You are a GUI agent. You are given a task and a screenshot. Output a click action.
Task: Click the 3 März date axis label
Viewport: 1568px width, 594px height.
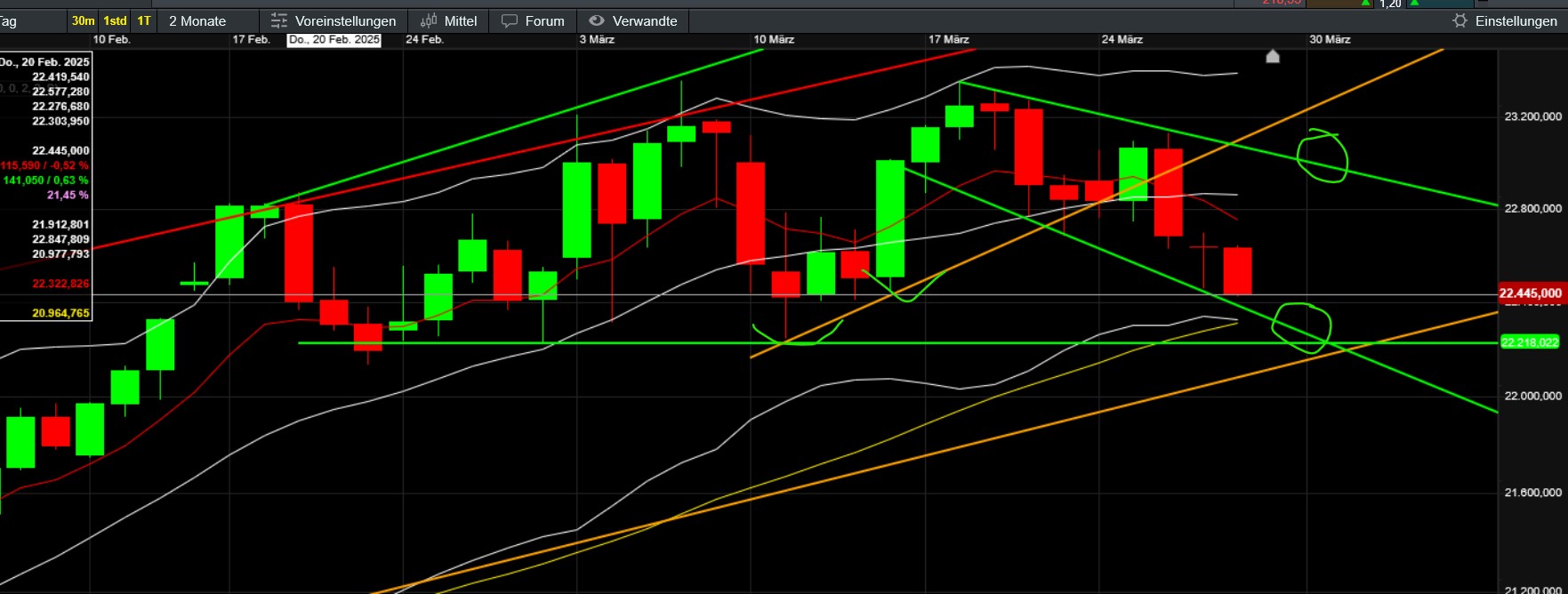pyautogui.click(x=597, y=40)
